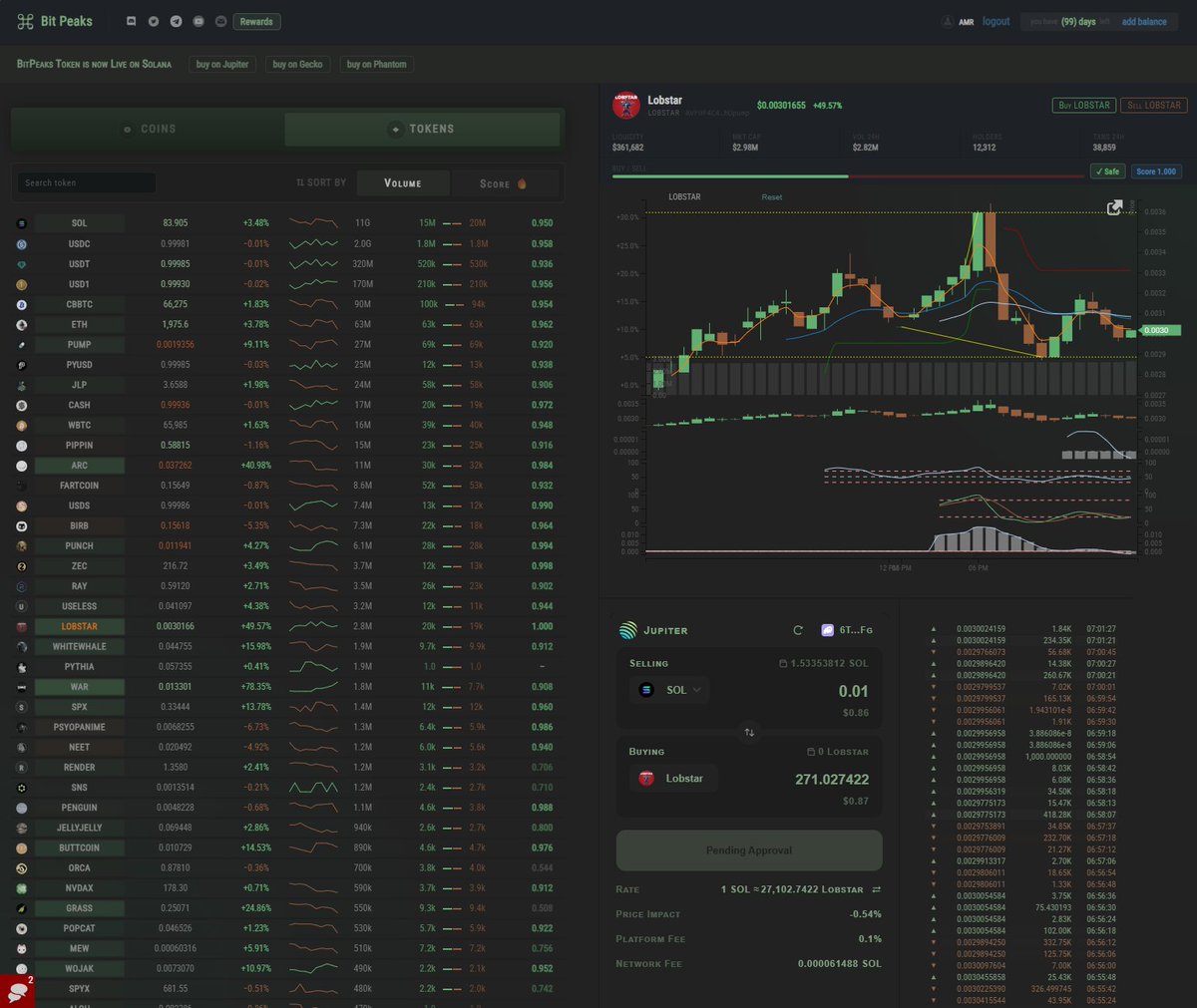Click the USDC coin icon in list
This screenshot has width=1197, height=1008.
click(x=22, y=243)
